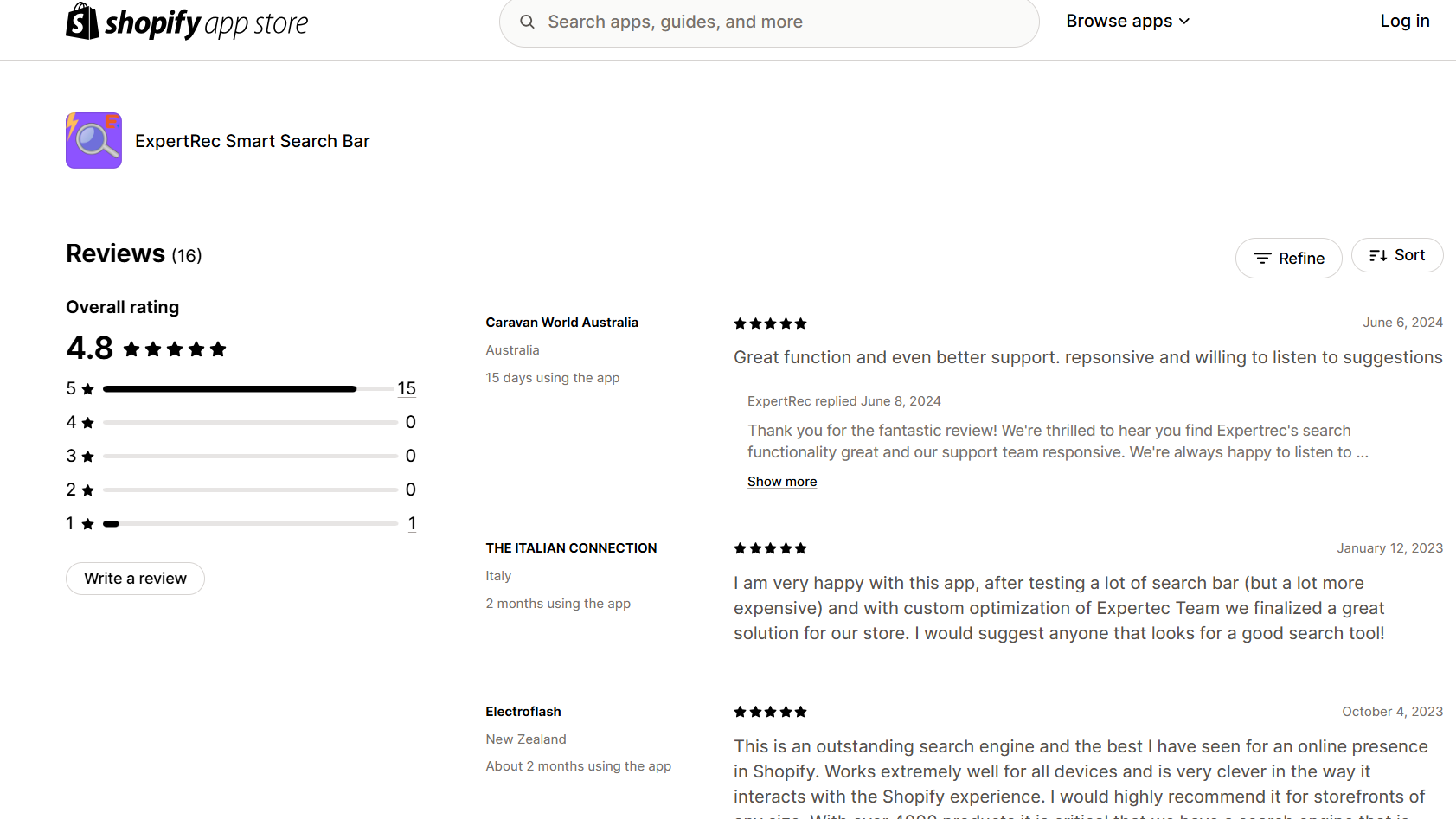This screenshot has height=819, width=1456.
Task: Filter by 15 five-star reviews link
Action: coord(407,388)
